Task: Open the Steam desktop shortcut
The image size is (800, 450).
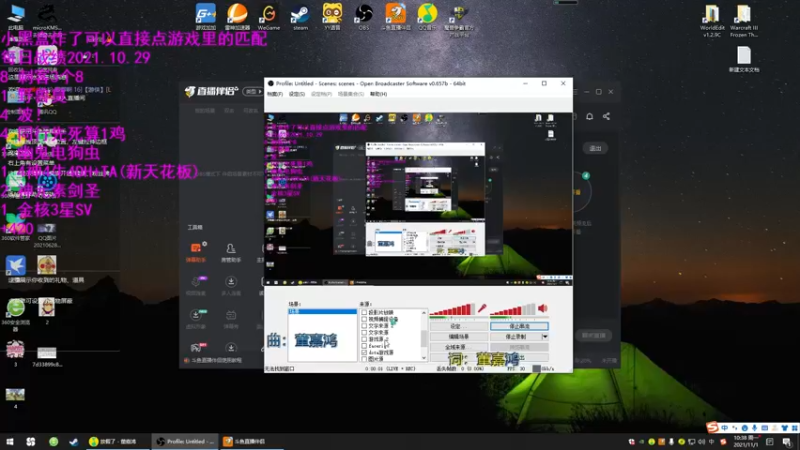Action: click(301, 17)
